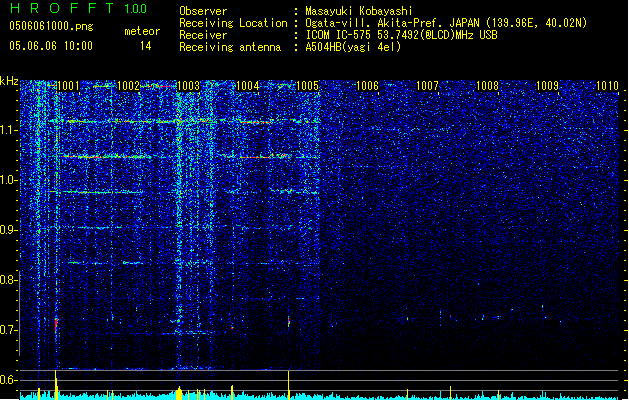Click the Ogata-vill. Akita-Pref. JAPAN location value
The image size is (629, 400).
click(446, 23)
